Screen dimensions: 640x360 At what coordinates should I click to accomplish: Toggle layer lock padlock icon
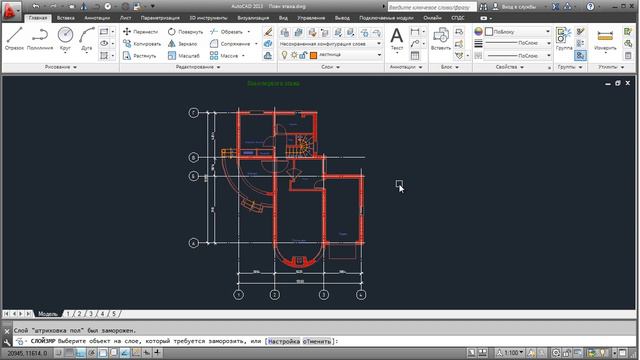303,55
